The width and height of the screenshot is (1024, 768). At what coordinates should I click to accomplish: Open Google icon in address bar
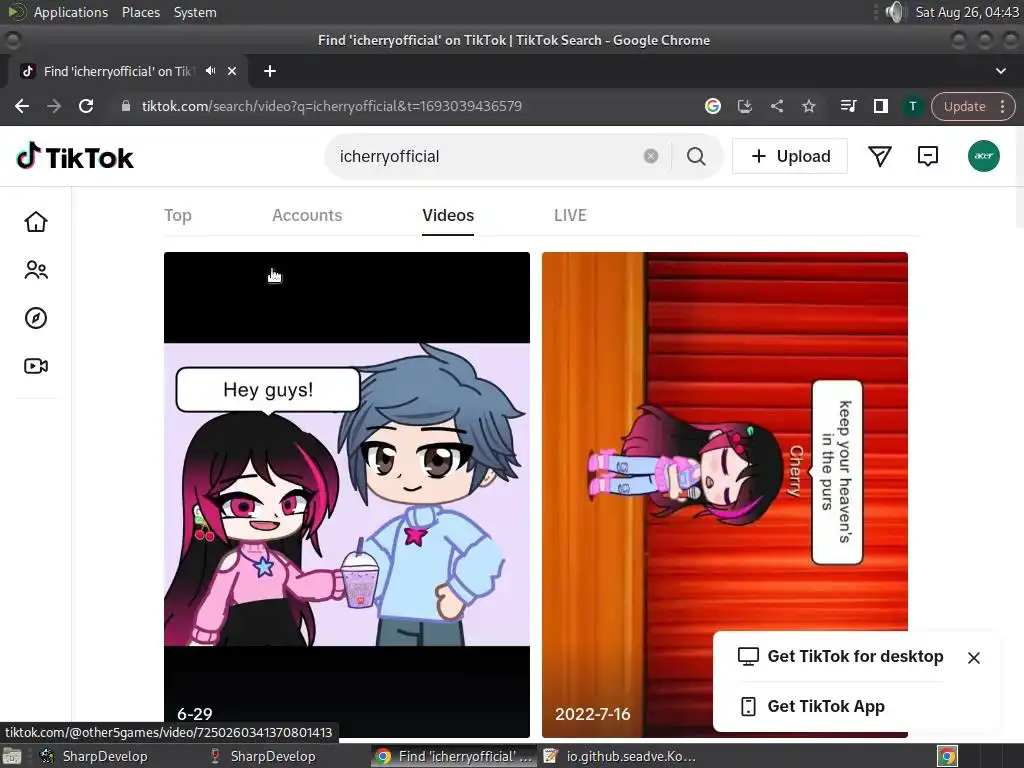point(712,106)
